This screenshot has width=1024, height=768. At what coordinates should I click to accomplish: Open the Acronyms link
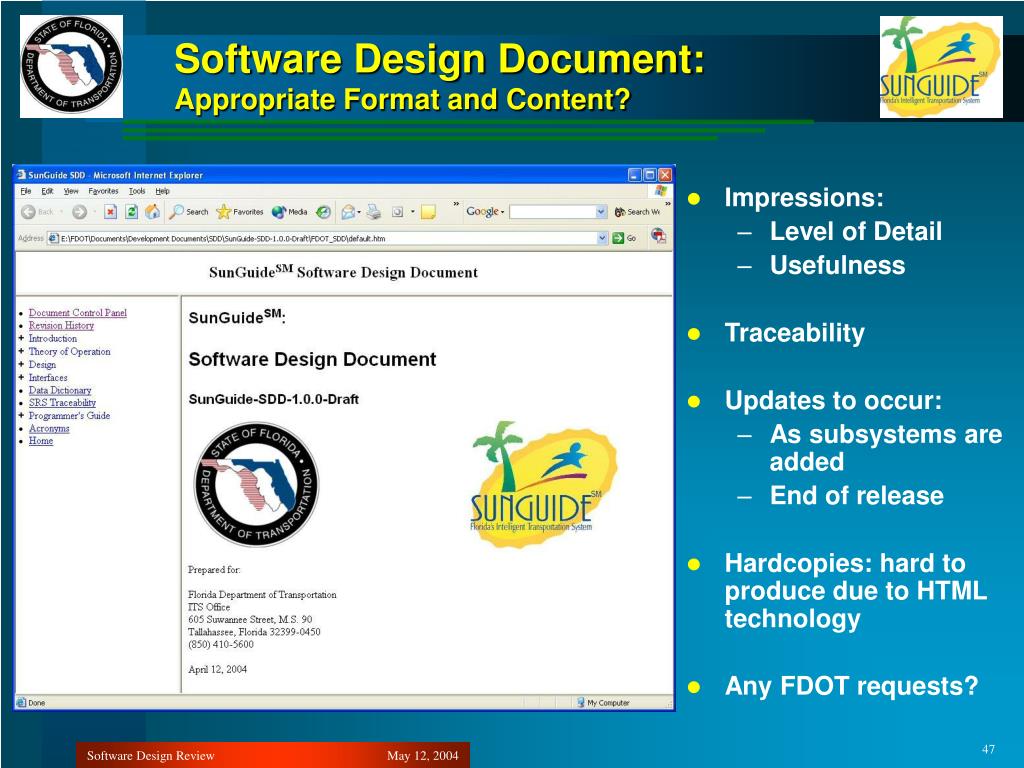click(49, 428)
